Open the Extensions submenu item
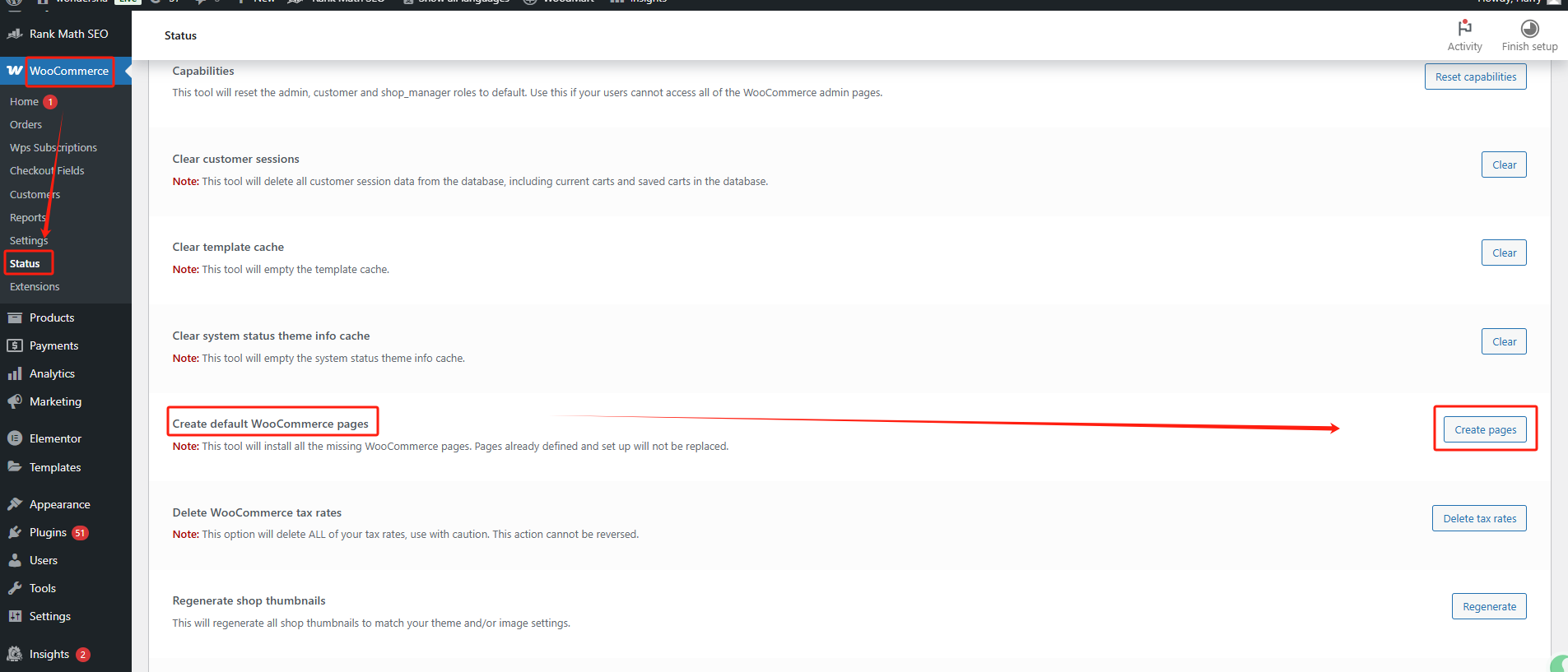The height and width of the screenshot is (672, 1568). 35,287
